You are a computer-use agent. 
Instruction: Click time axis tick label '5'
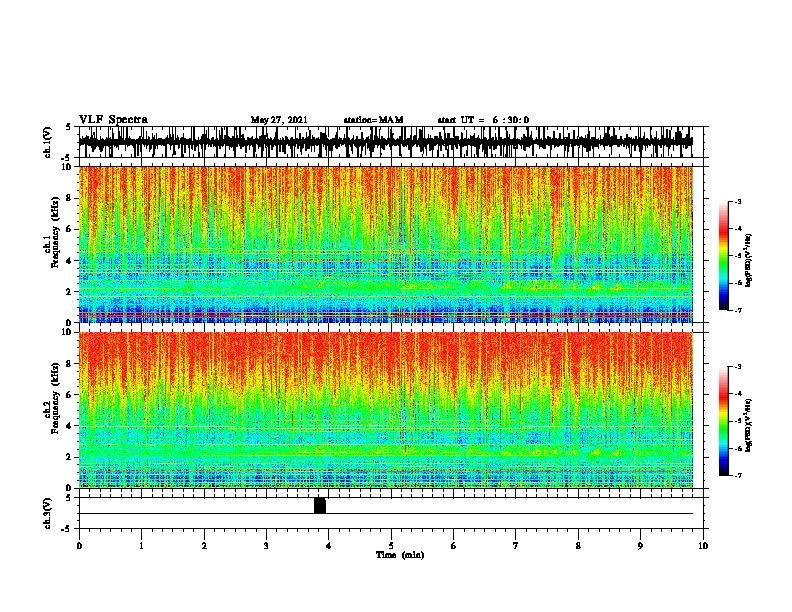[x=391, y=546]
